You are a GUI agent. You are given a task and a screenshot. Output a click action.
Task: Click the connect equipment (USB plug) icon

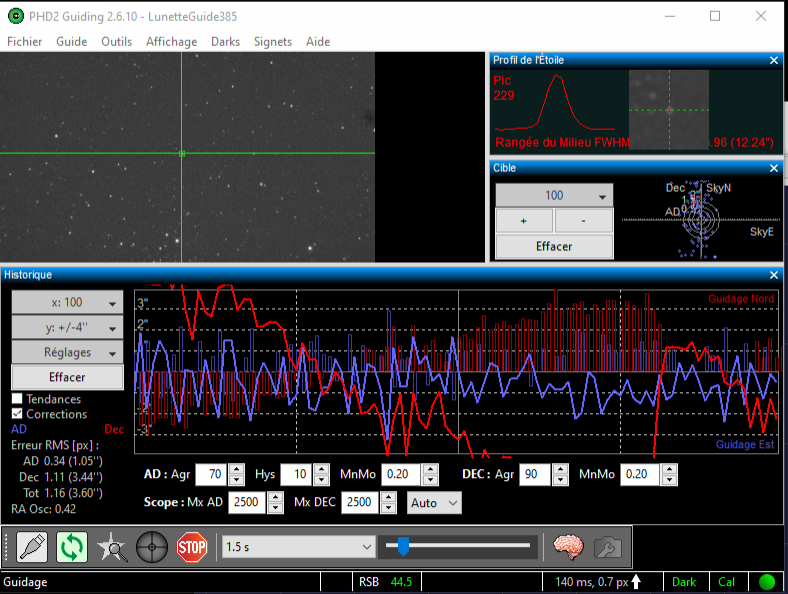32,547
